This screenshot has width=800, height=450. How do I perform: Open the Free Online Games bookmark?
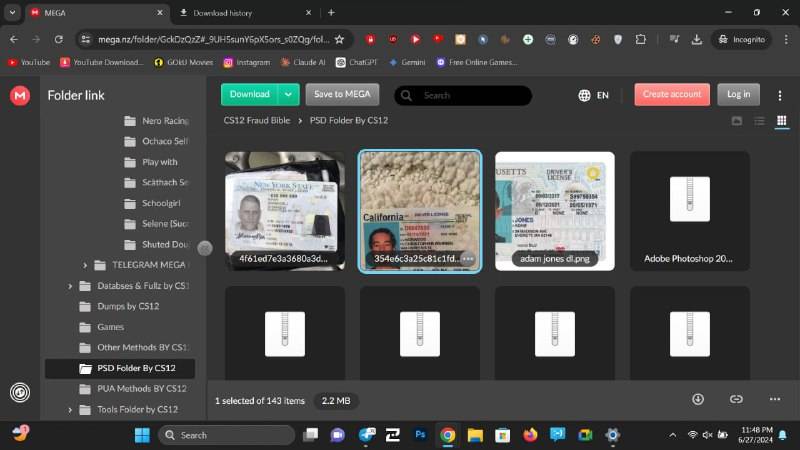click(x=477, y=62)
